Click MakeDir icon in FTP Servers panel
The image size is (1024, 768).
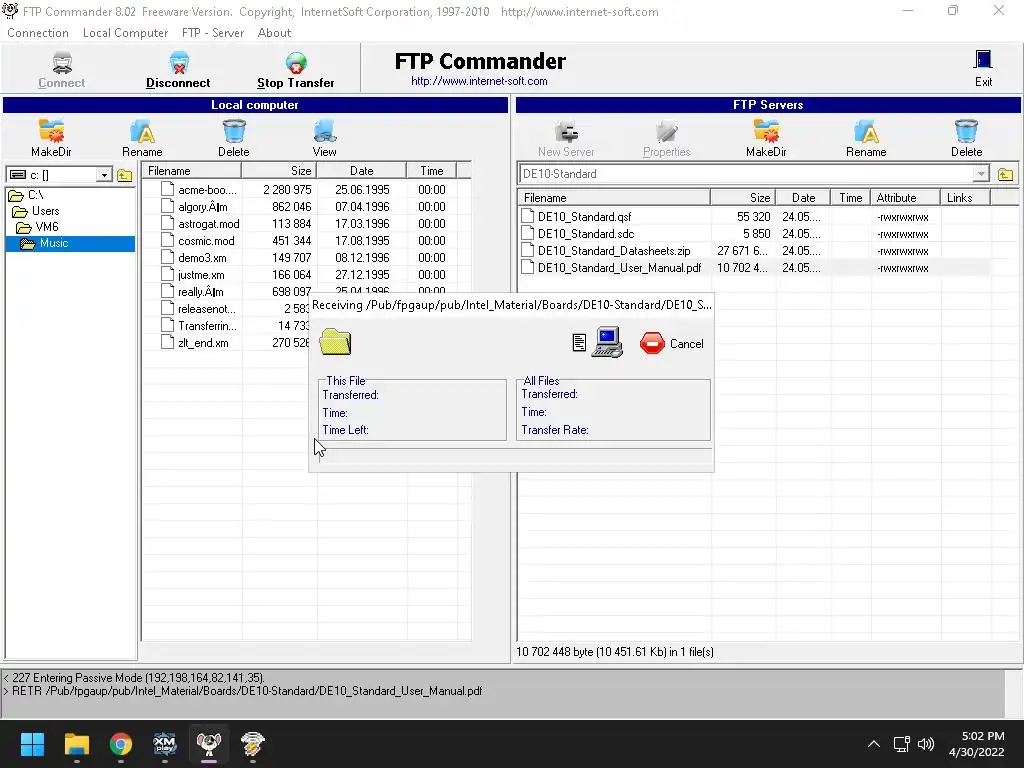(x=766, y=131)
